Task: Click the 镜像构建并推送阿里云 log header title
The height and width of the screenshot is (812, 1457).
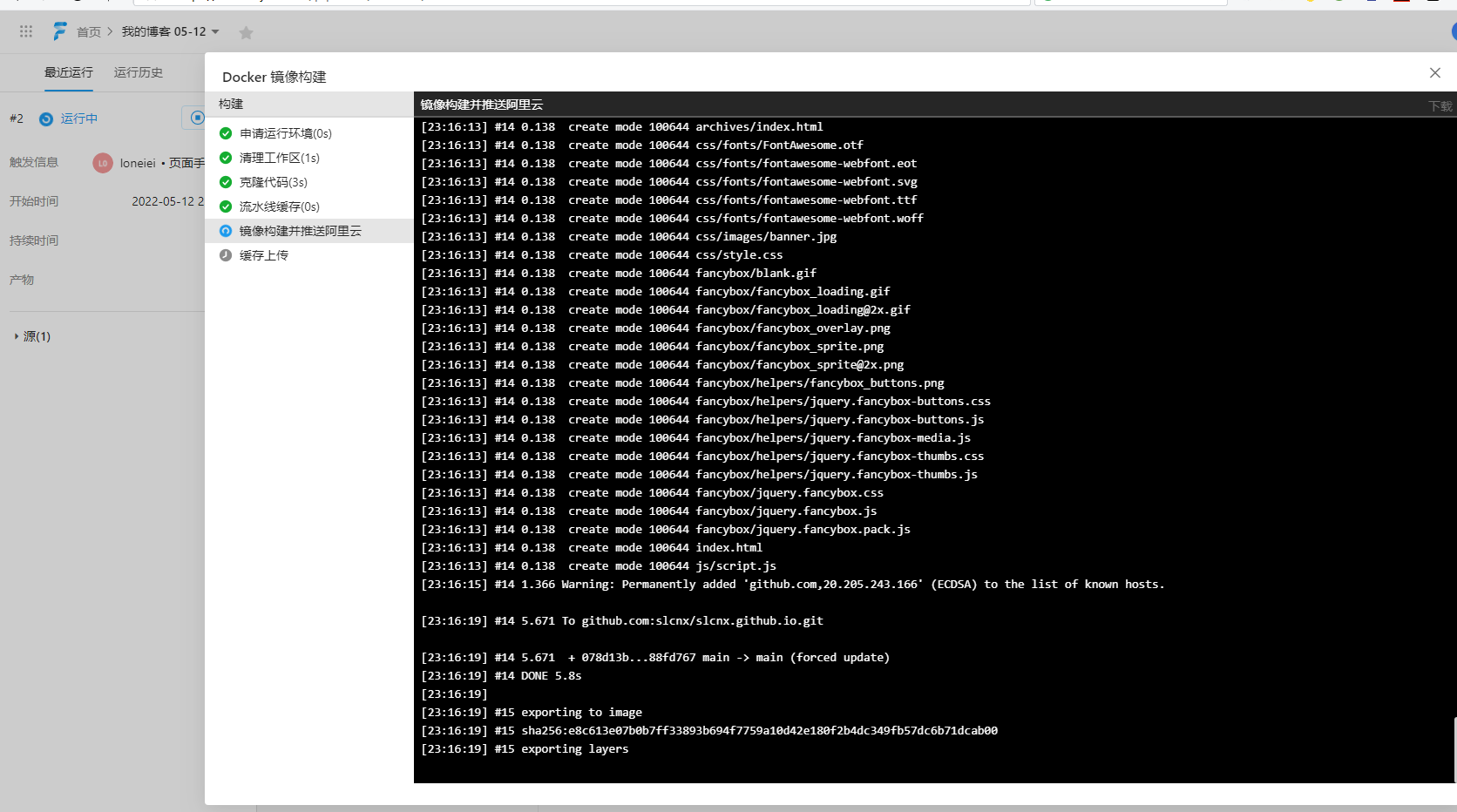Action: point(481,105)
